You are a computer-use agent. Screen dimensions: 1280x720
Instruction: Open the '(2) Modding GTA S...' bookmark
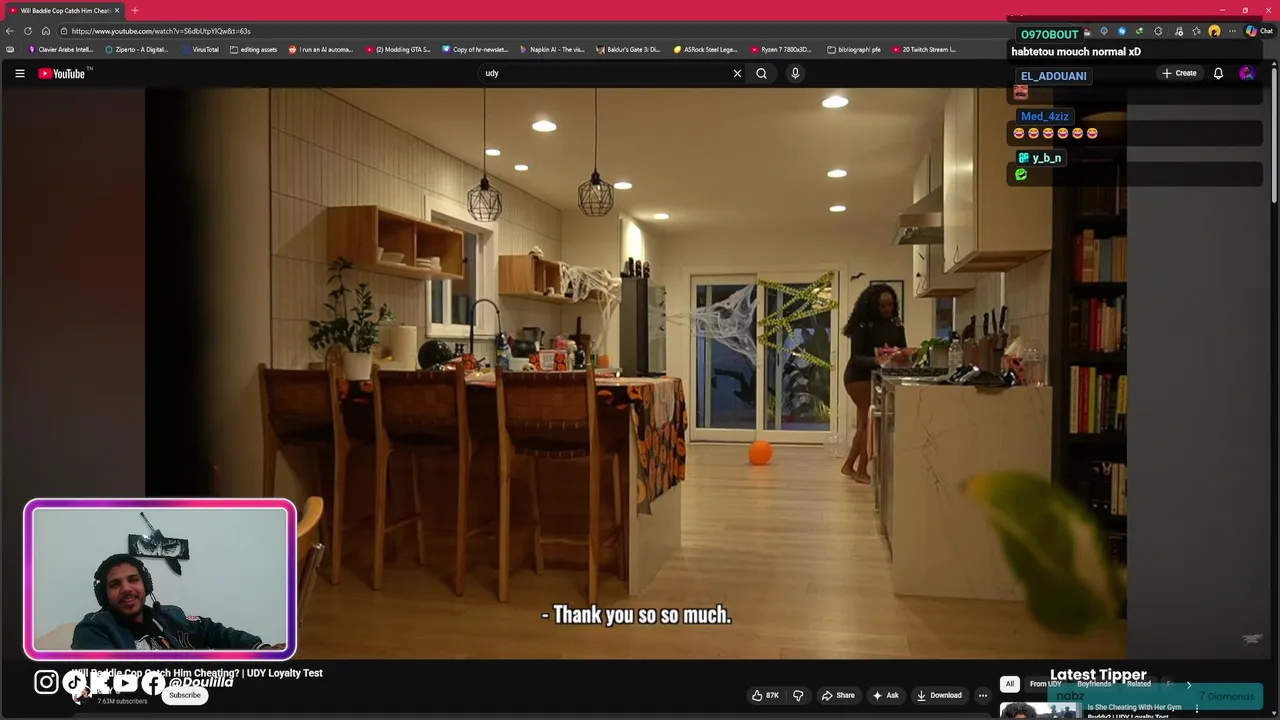pyautogui.click(x=398, y=49)
